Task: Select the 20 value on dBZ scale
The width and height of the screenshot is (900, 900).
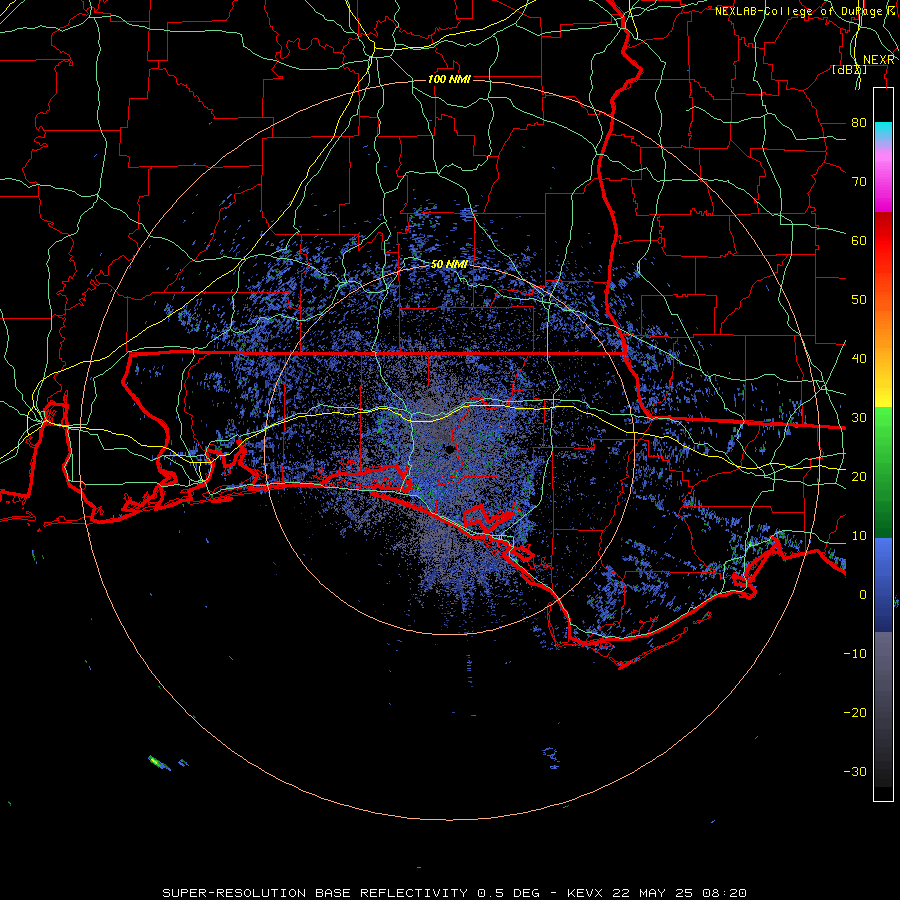Action: pos(859,477)
